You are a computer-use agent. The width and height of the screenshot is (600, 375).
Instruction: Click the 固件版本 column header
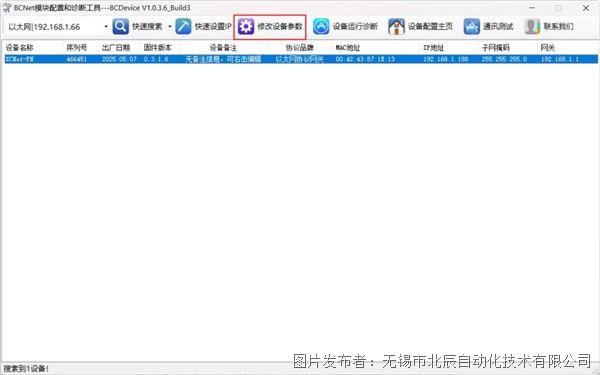tap(157, 48)
